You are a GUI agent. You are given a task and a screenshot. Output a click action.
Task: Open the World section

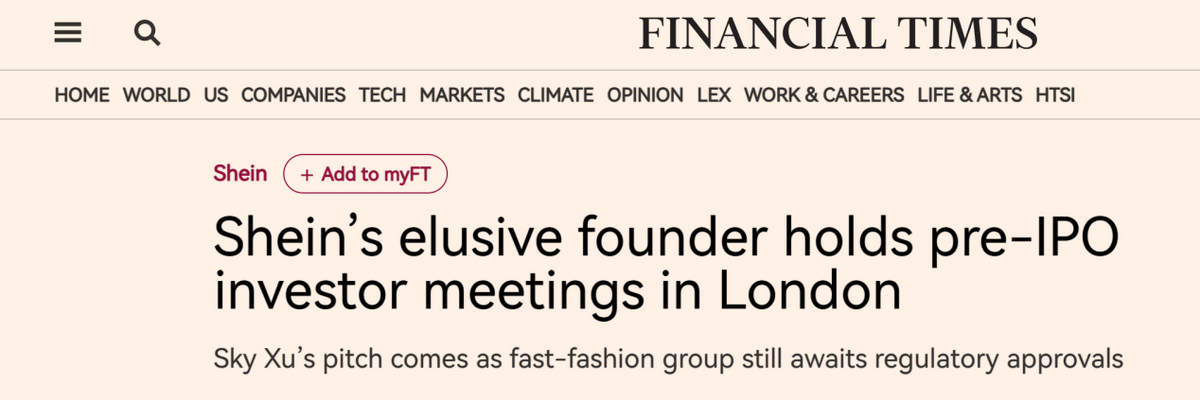point(156,95)
